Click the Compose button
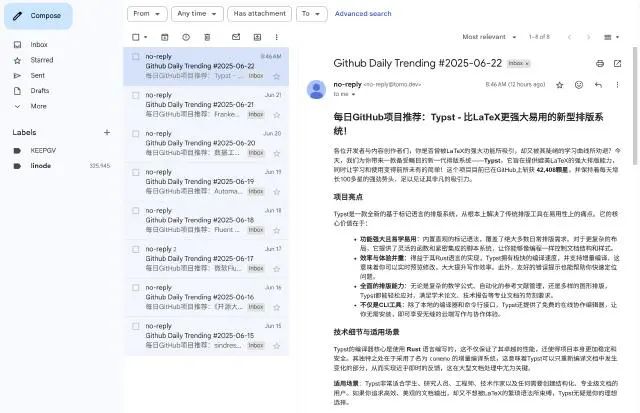Image resolution: width=640 pixels, height=413 pixels. click(38, 16)
